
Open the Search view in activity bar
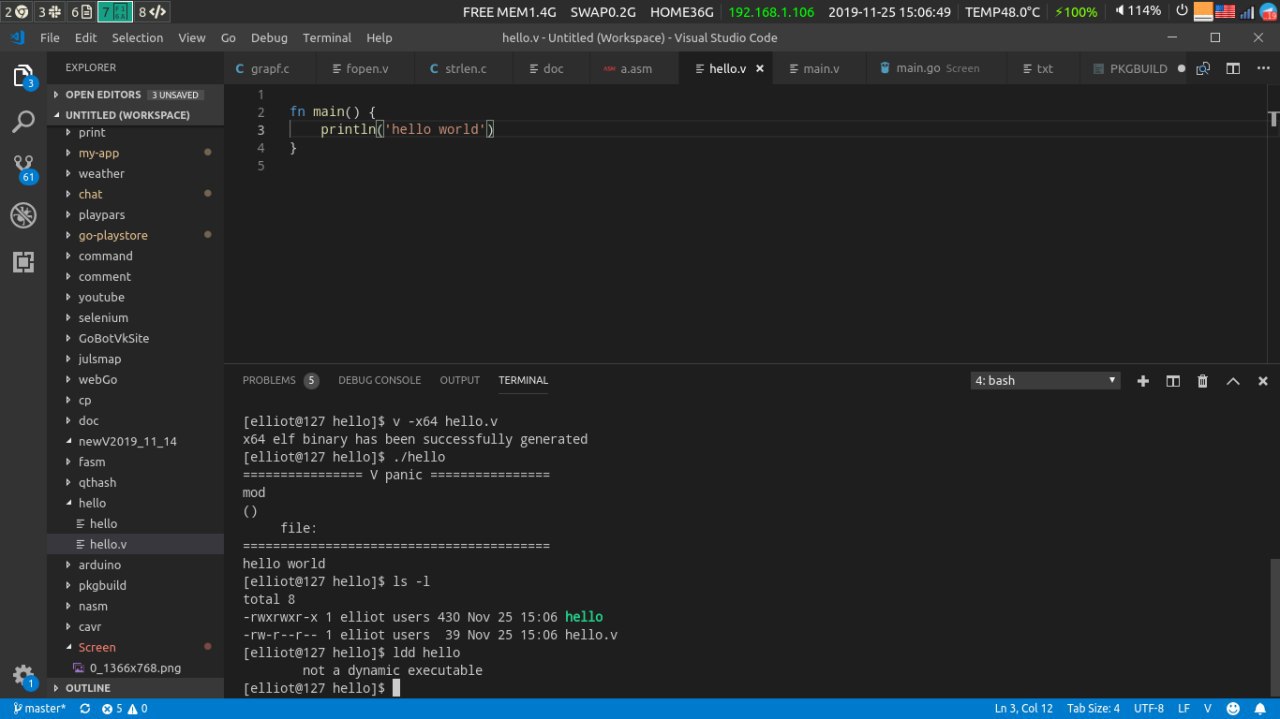click(x=22, y=122)
